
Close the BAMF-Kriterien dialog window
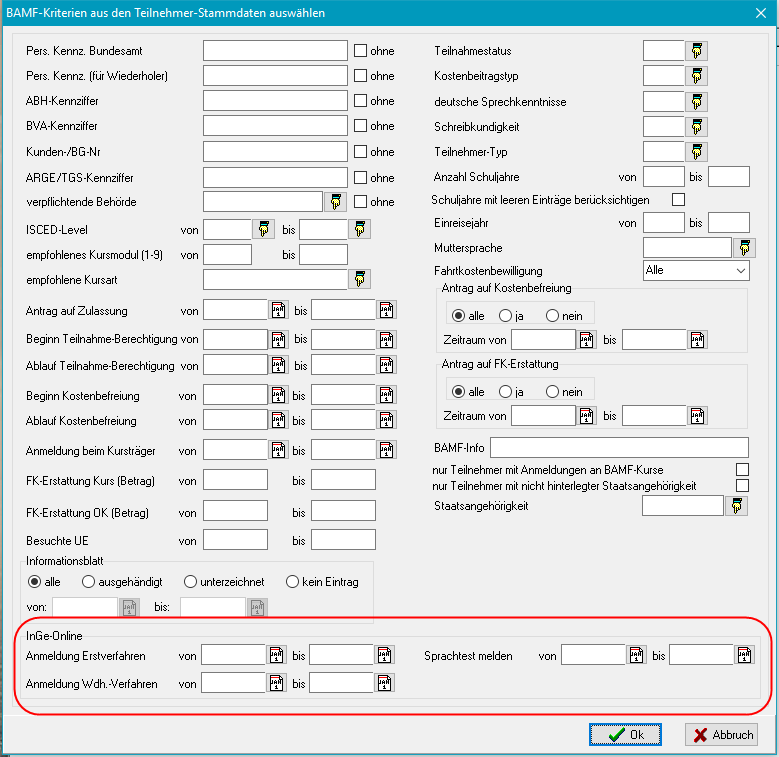(x=761, y=13)
